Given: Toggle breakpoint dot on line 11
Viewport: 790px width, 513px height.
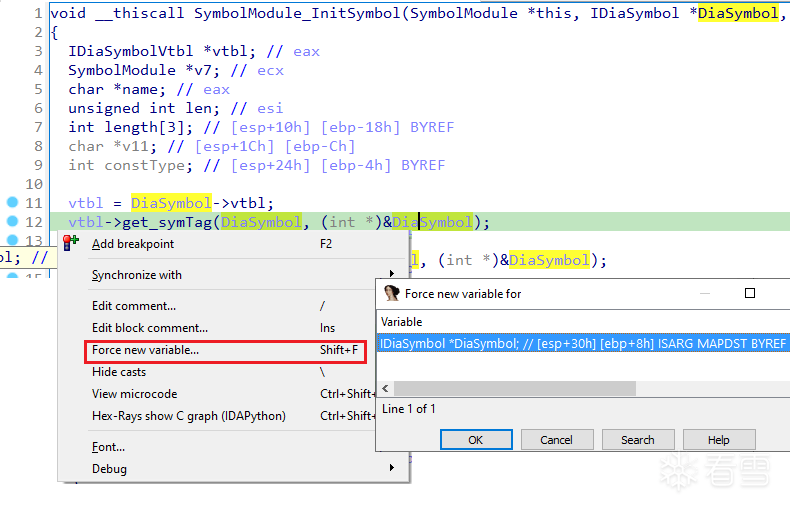Looking at the screenshot, I should (13, 203).
